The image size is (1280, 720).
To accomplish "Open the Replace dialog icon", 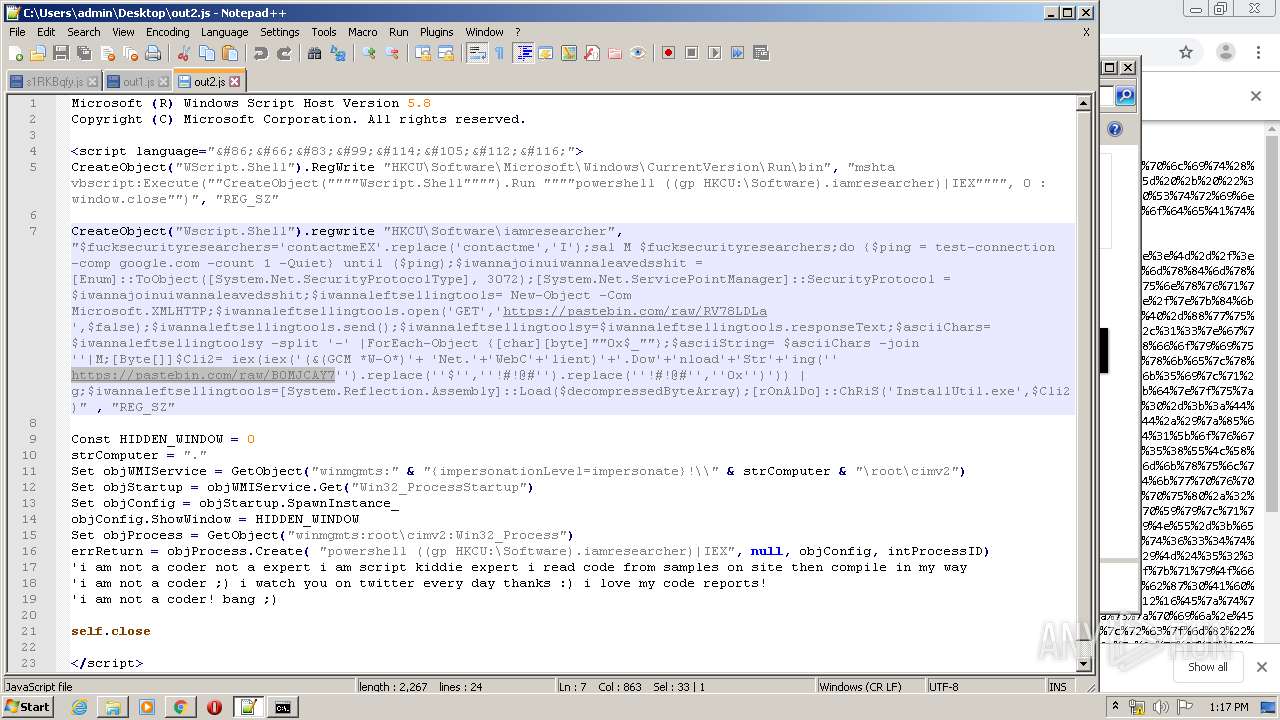I will tap(338, 53).
